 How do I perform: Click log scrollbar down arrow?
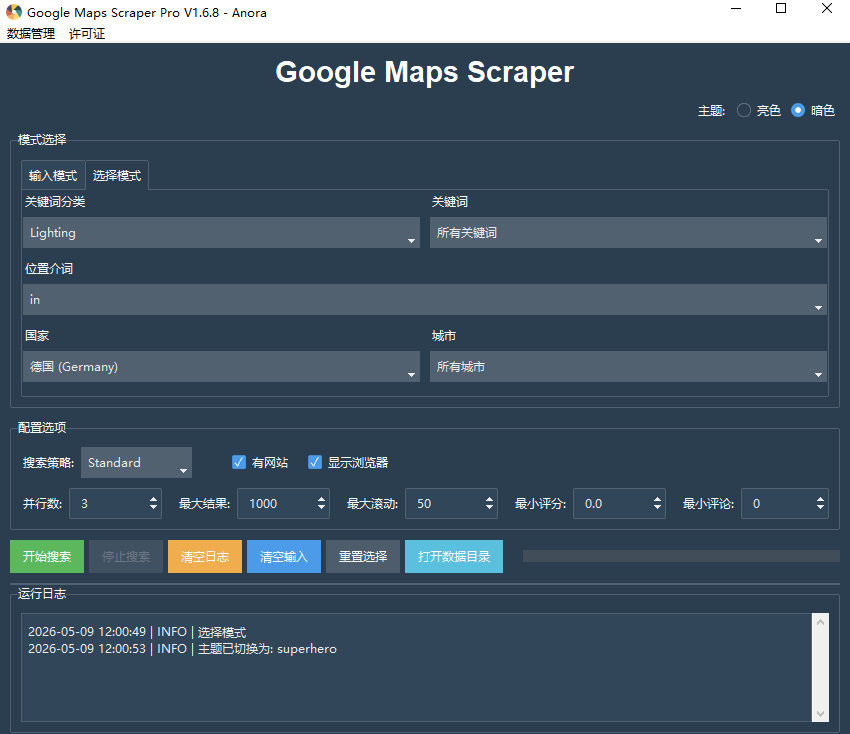820,713
